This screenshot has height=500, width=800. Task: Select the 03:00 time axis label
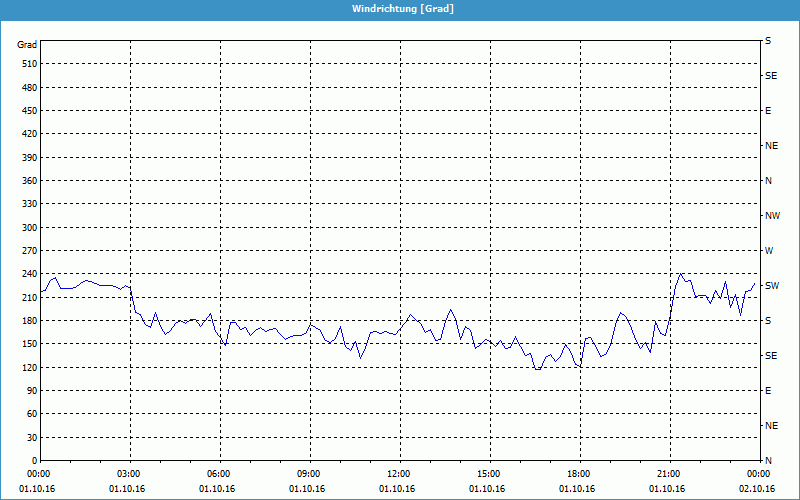tap(130, 474)
